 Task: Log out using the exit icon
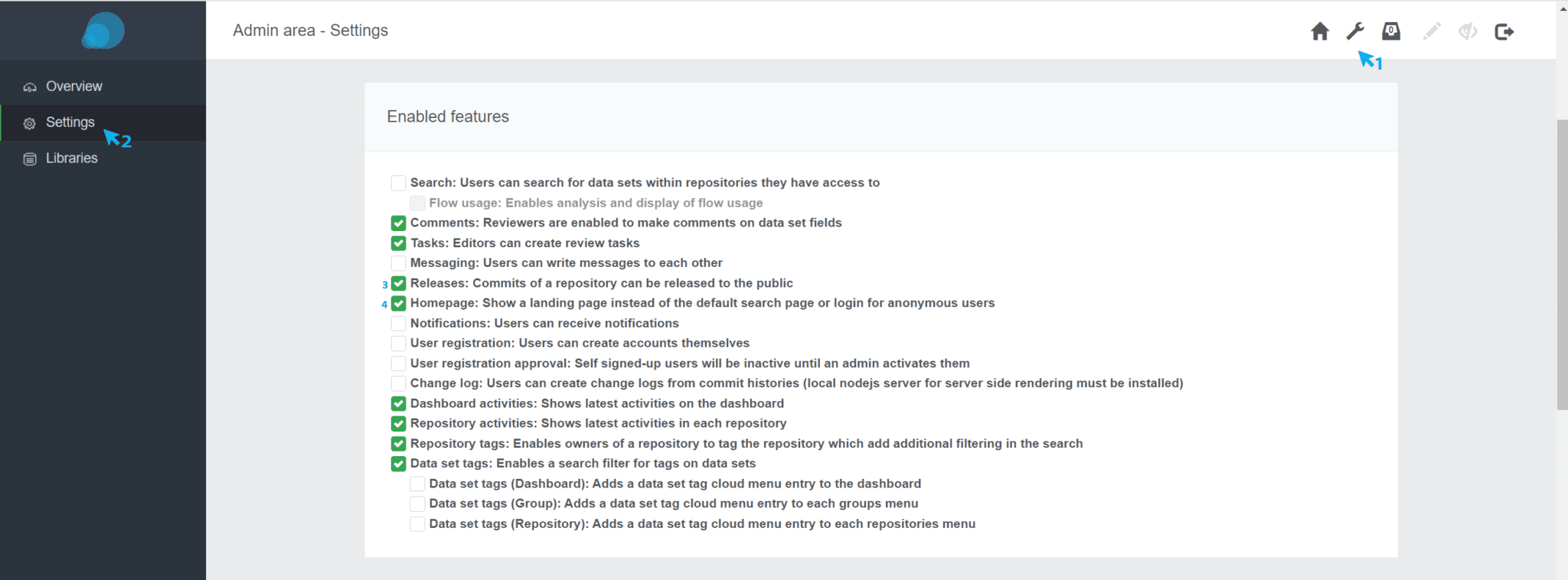pyautogui.click(x=1504, y=31)
